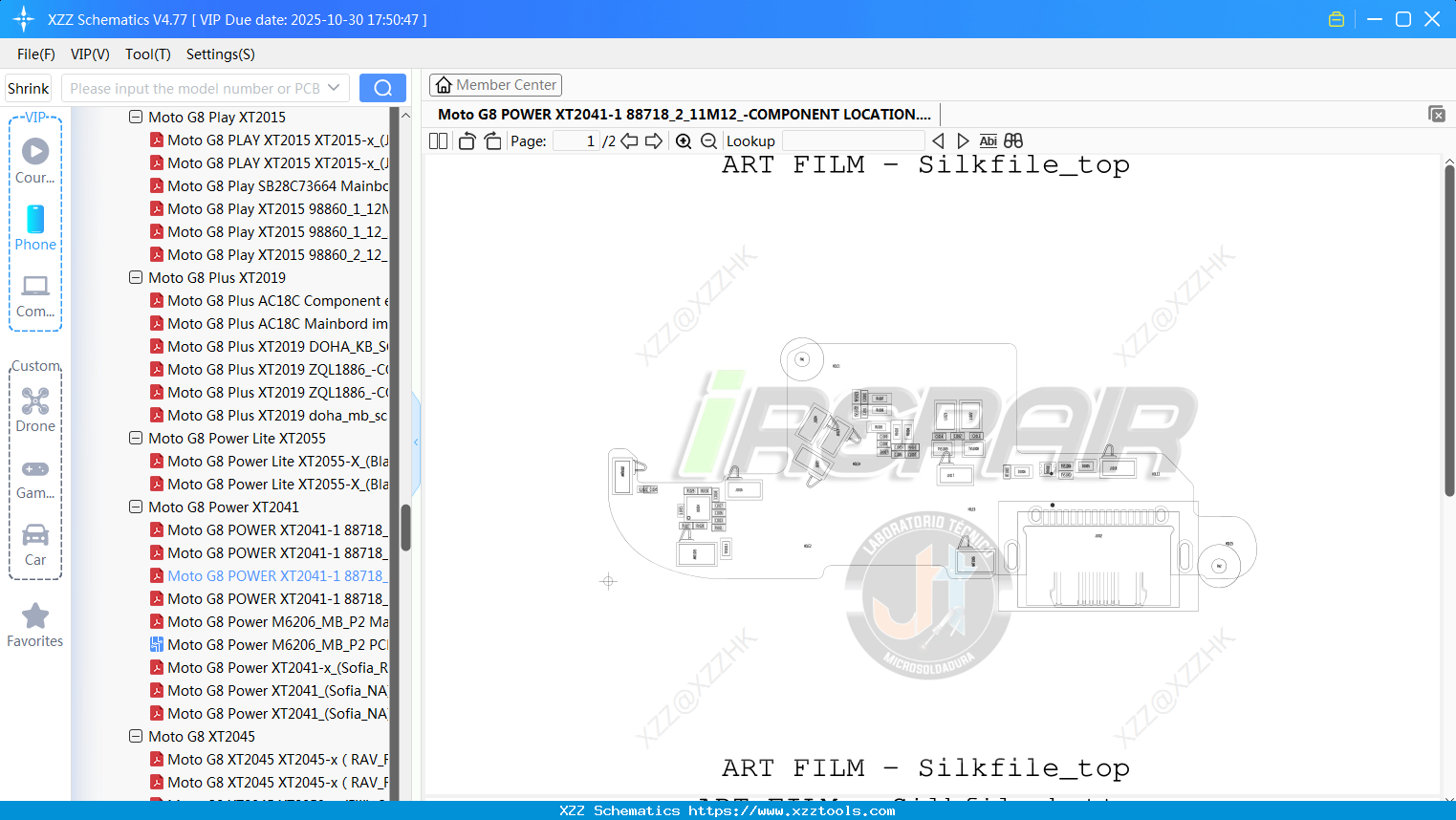Jump to previous lookup result
The height and width of the screenshot is (820, 1456).
tap(938, 141)
